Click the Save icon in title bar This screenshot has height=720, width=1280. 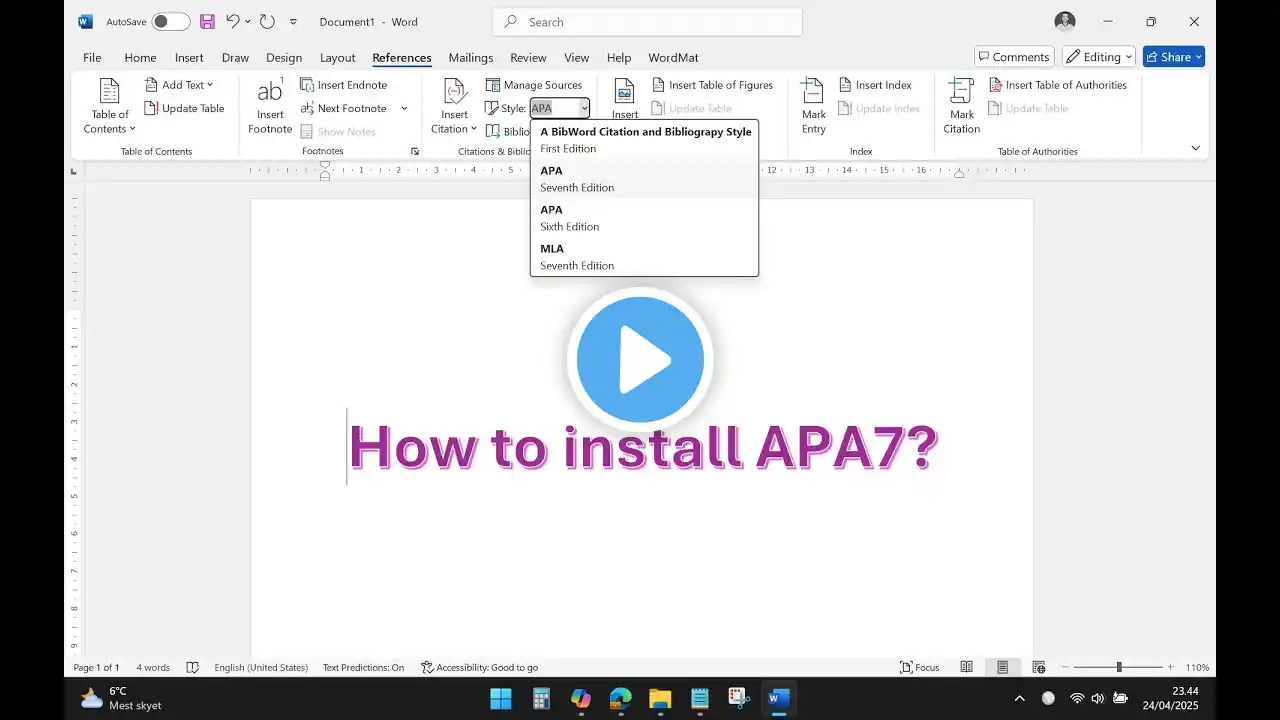(x=207, y=21)
